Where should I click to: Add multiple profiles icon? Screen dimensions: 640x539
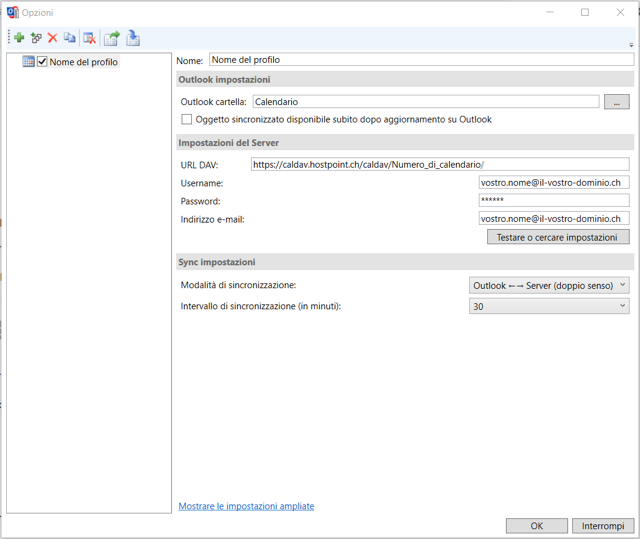point(36,38)
